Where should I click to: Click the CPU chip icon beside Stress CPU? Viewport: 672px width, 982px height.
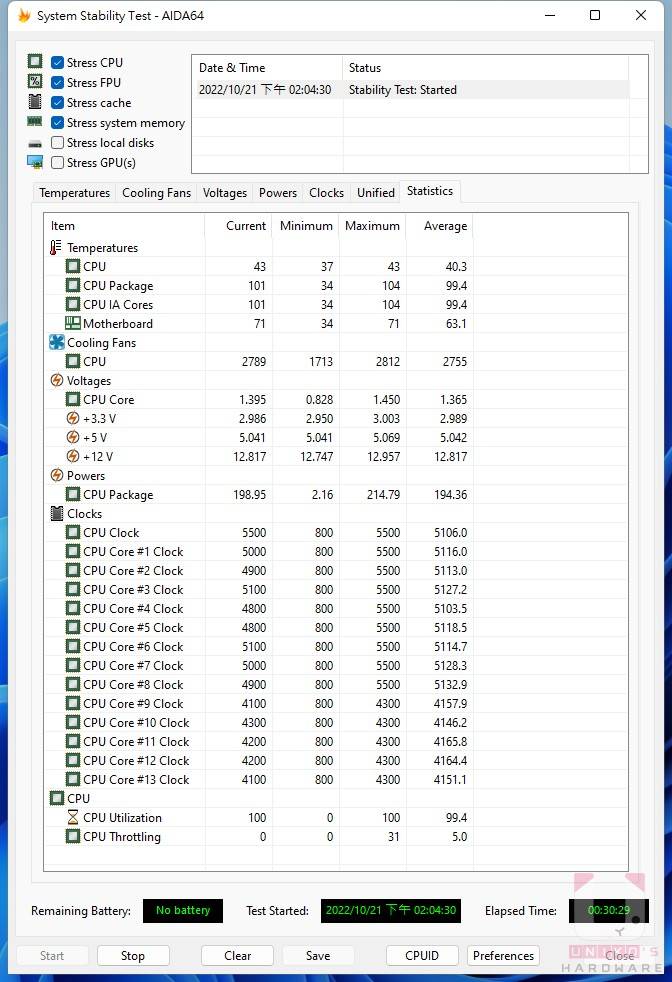pyautogui.click(x=35, y=61)
